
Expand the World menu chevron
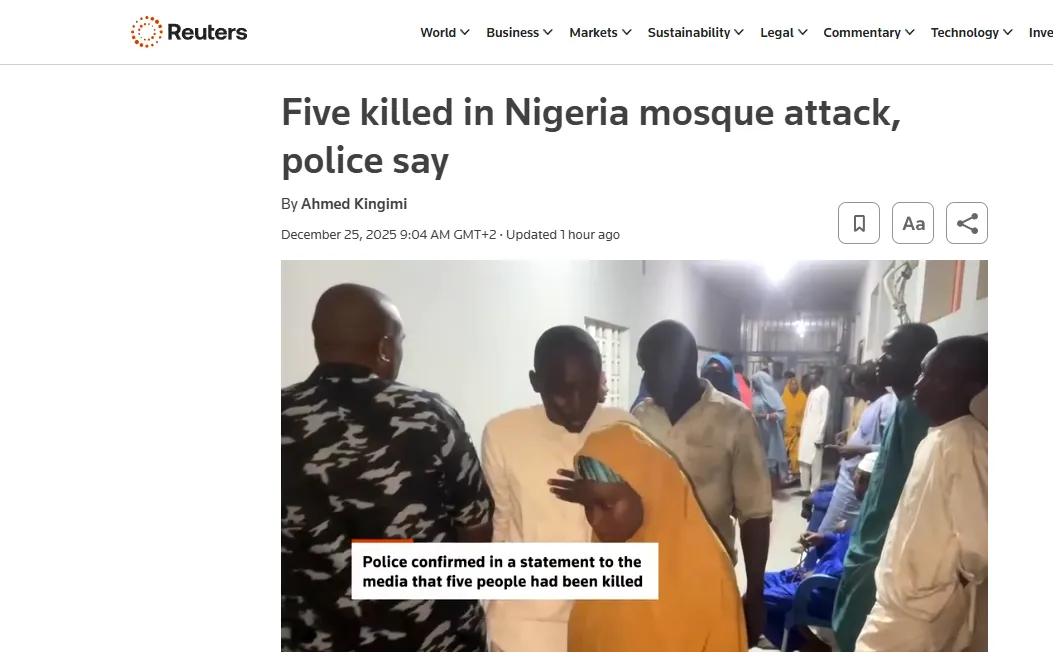[465, 32]
